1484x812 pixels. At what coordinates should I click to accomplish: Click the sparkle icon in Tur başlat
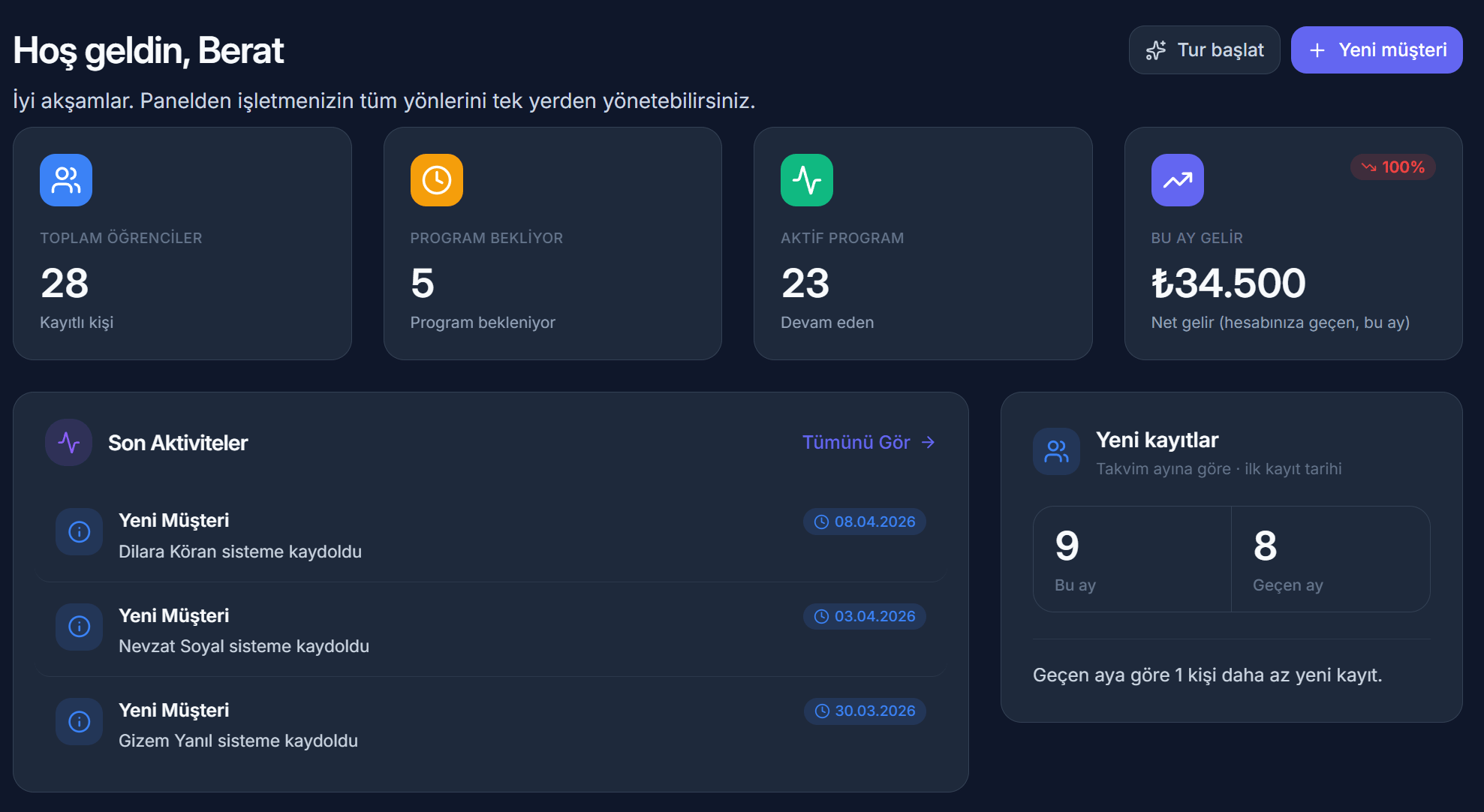tap(1156, 50)
